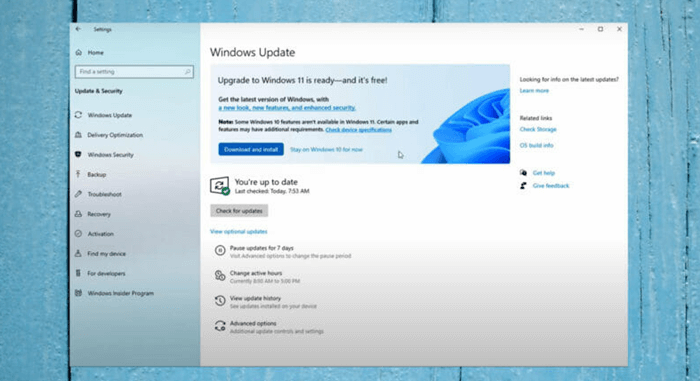Click the back arrow in Settings title bar
This screenshot has width=700, height=381.
78,29
